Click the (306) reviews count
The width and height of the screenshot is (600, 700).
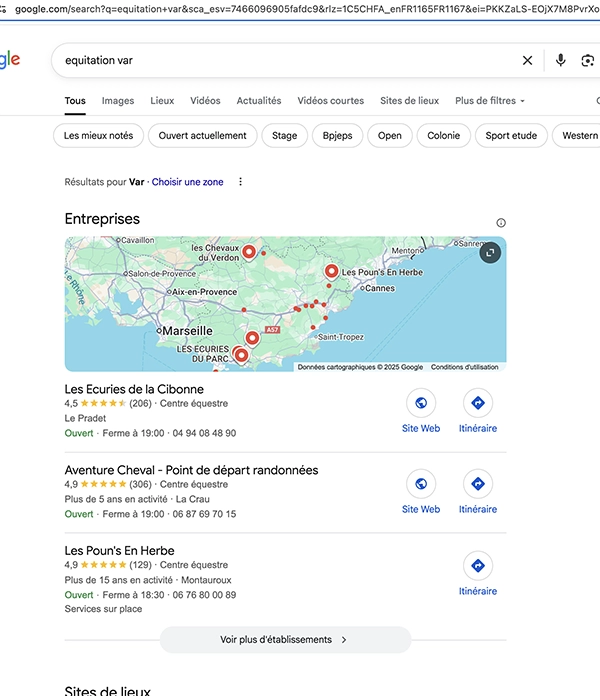[x=141, y=484]
